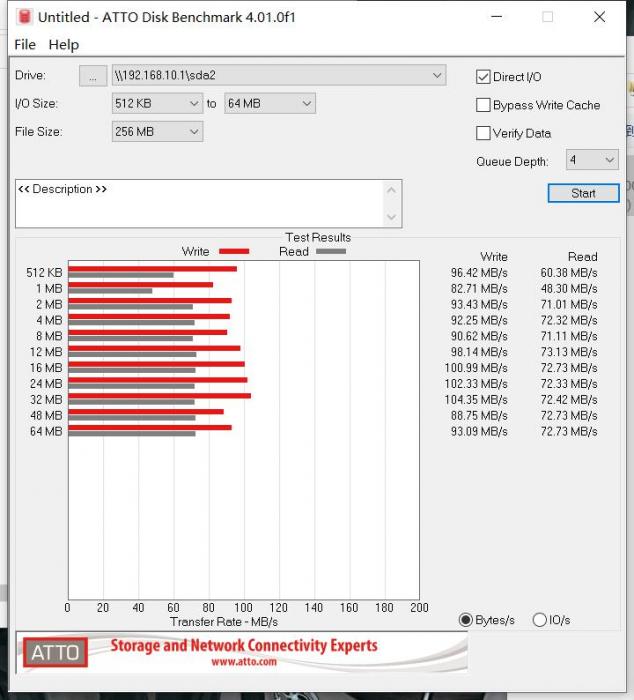
Task: Click the gray read bar for 1 MB
Action: pyautogui.click(x=110, y=291)
